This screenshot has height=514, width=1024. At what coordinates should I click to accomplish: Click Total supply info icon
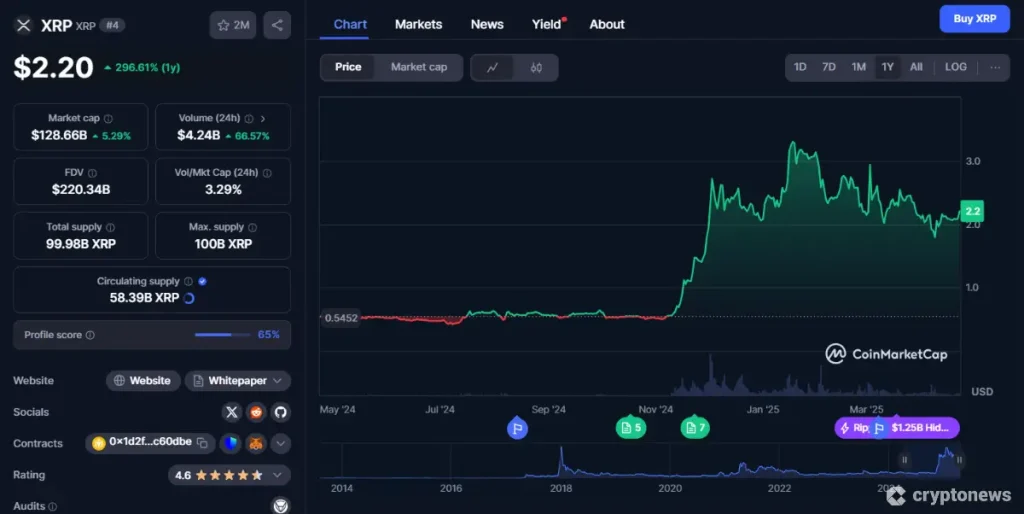110,227
